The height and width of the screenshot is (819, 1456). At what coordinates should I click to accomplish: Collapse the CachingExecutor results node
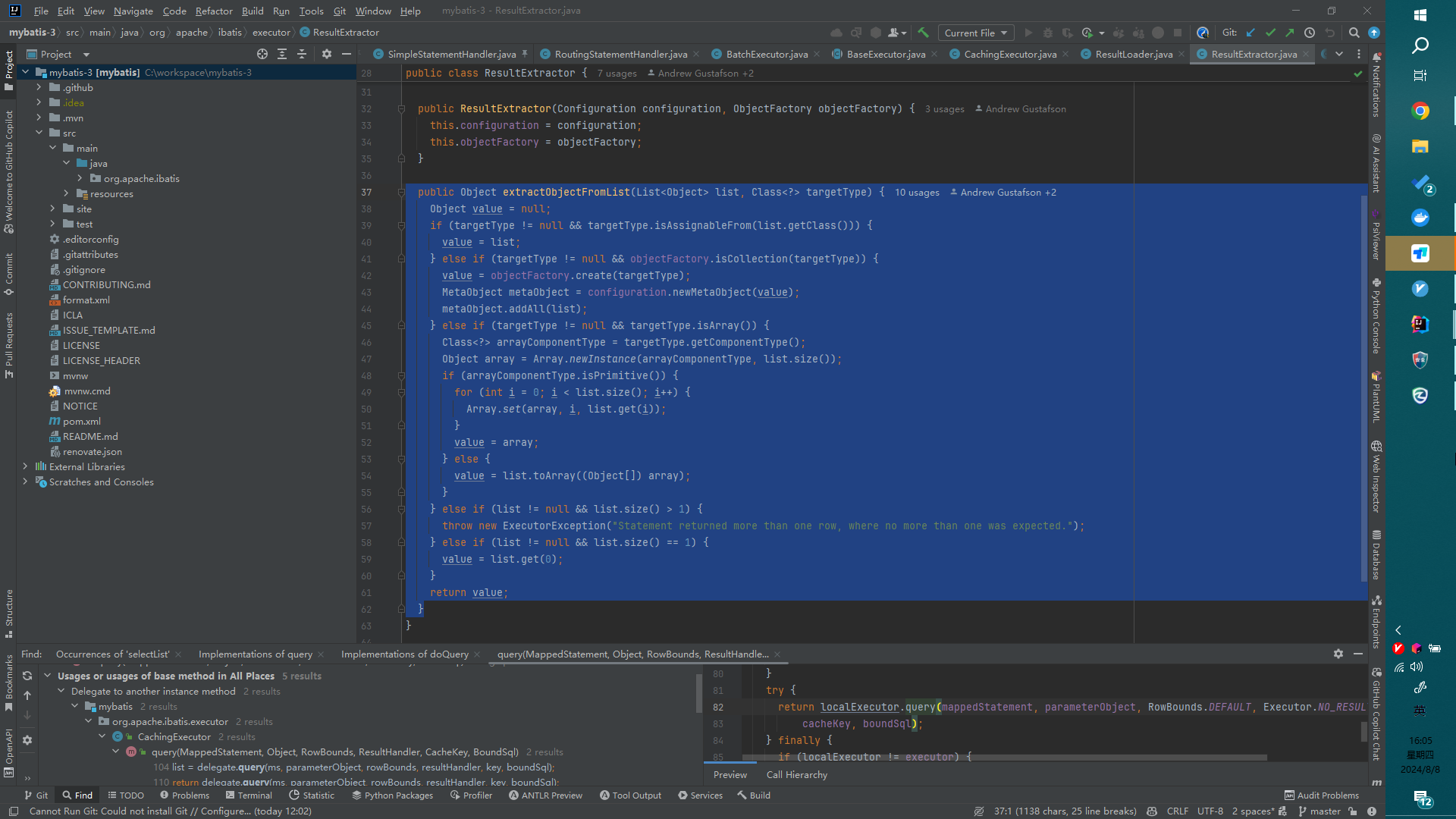(102, 736)
